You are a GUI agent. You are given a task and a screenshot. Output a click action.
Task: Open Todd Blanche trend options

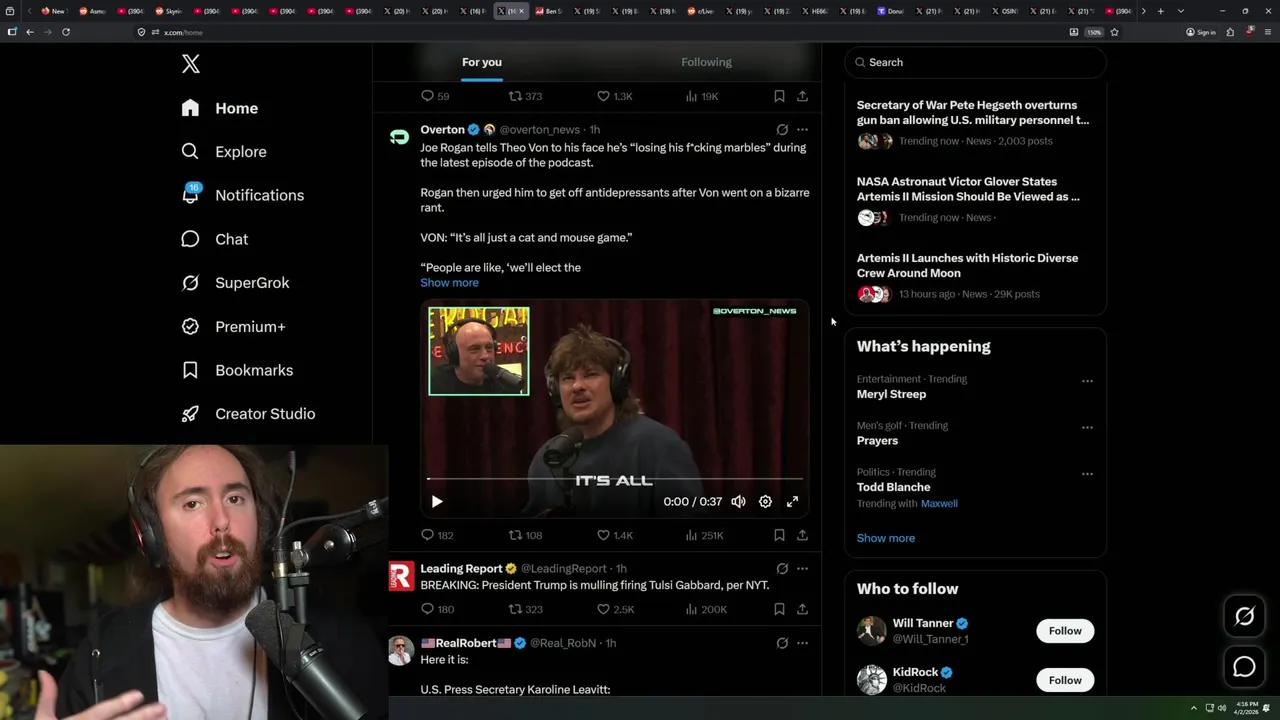(1087, 474)
